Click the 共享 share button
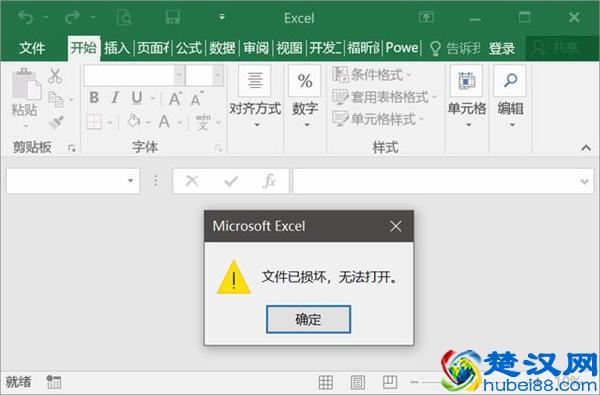The width and height of the screenshot is (600, 395). click(562, 49)
